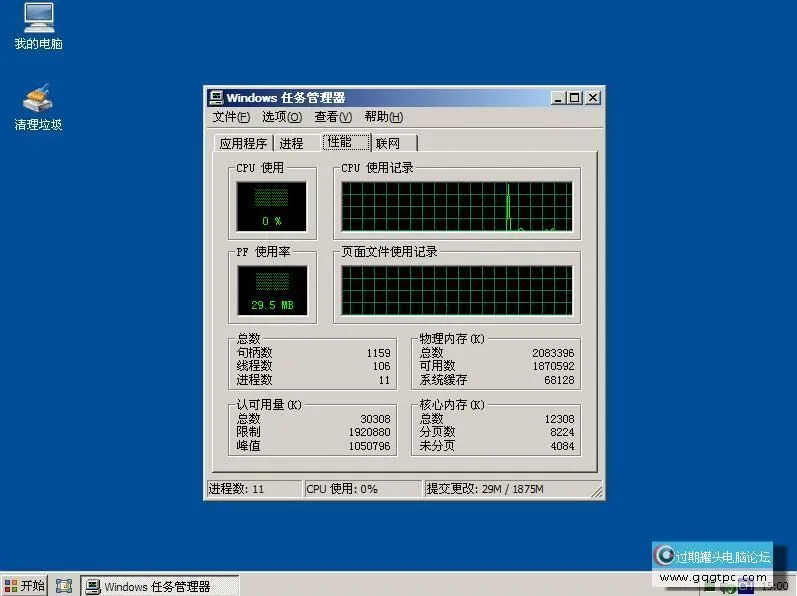Open the 选项(O) menu

pyautogui.click(x=282, y=117)
